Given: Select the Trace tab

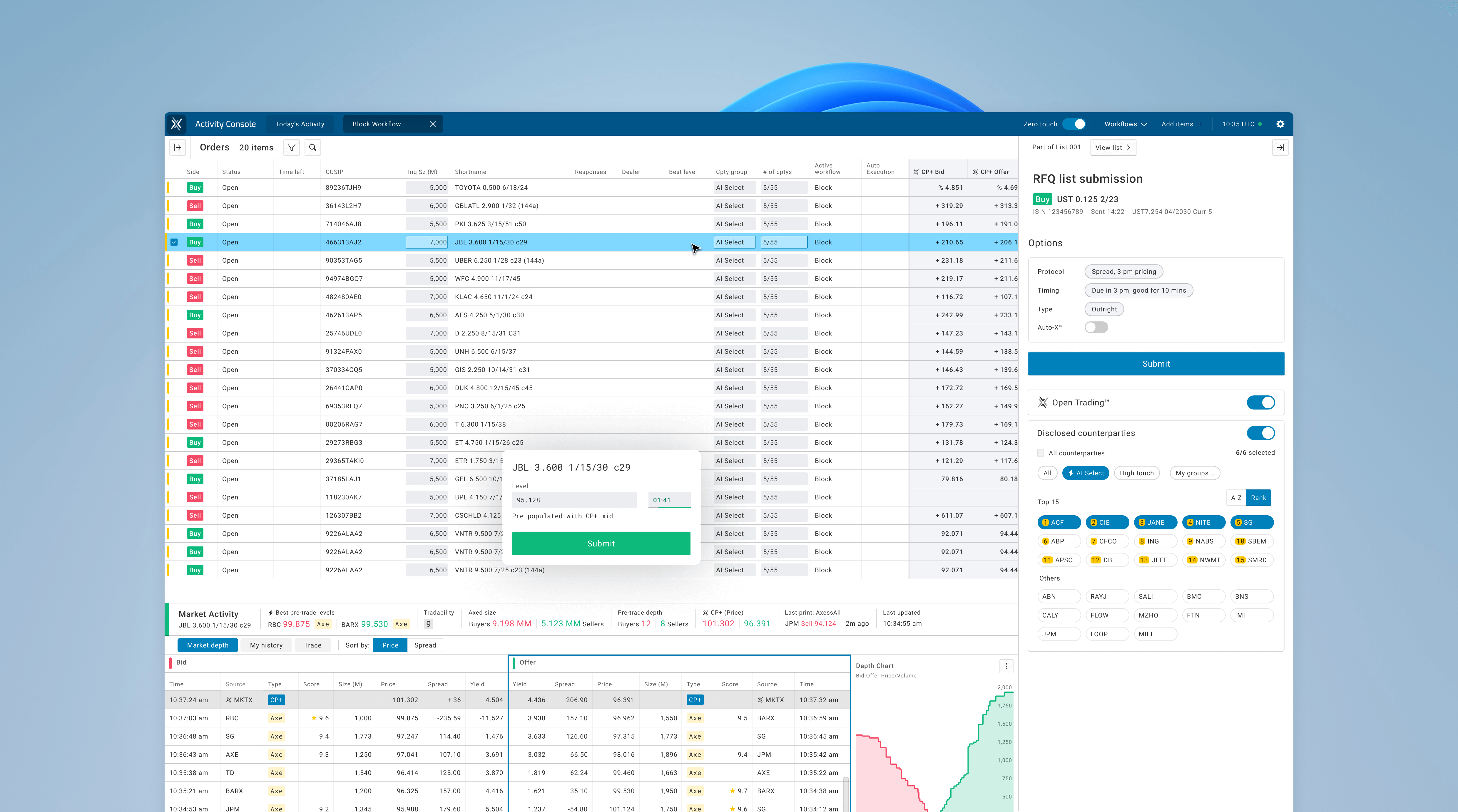Looking at the screenshot, I should coord(312,645).
